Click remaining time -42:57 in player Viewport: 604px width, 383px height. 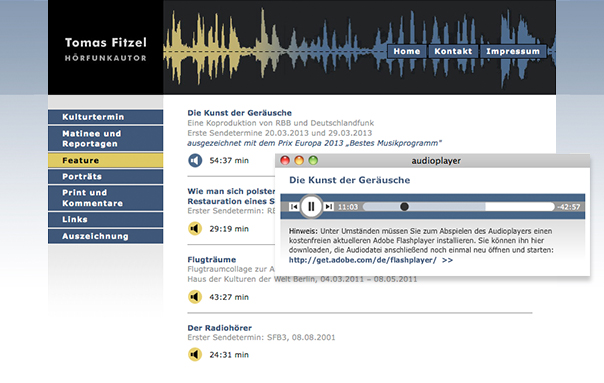point(569,207)
